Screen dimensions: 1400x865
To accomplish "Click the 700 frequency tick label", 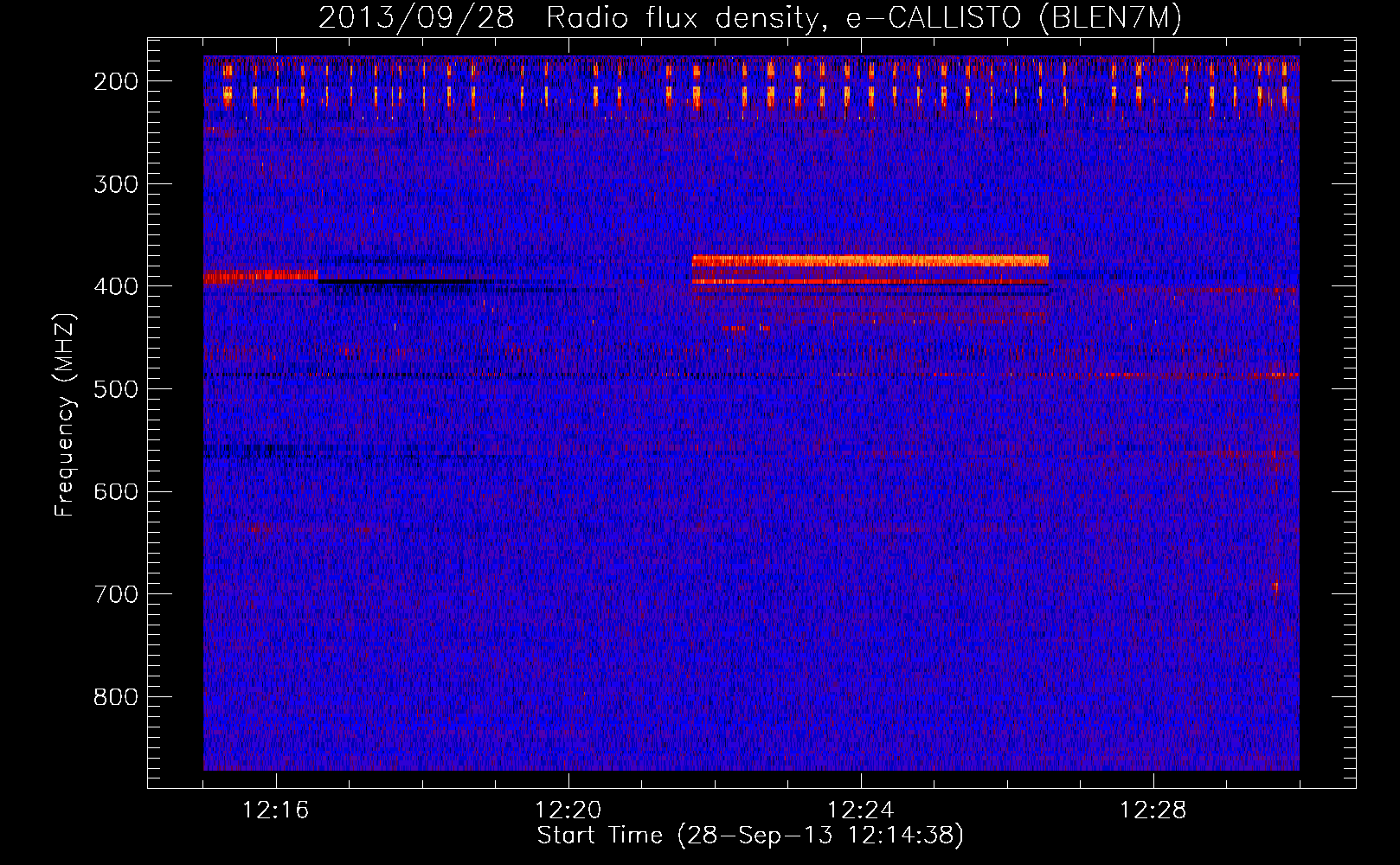I will (115, 594).
